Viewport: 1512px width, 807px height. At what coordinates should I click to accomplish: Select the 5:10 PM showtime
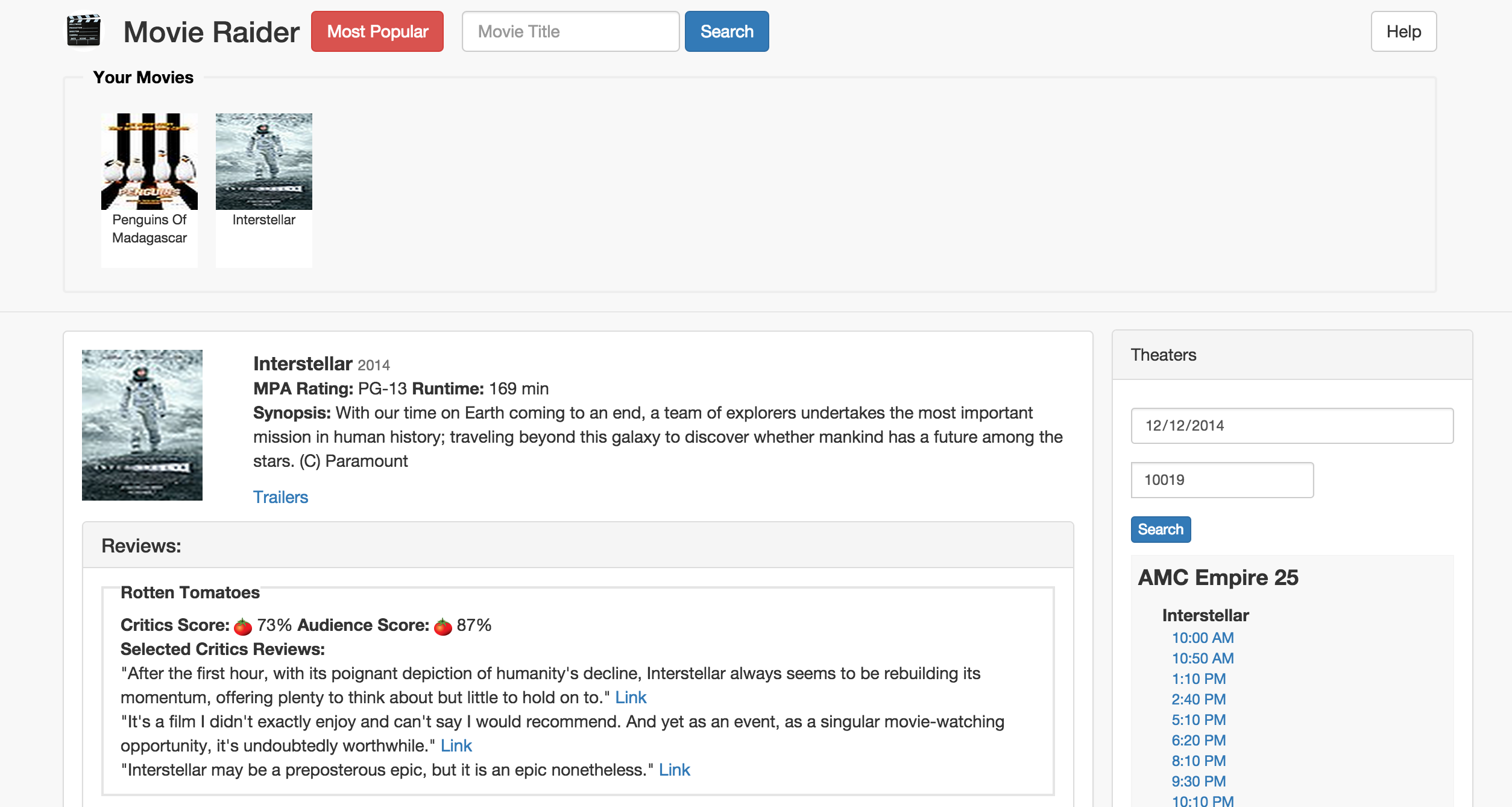tap(1199, 720)
